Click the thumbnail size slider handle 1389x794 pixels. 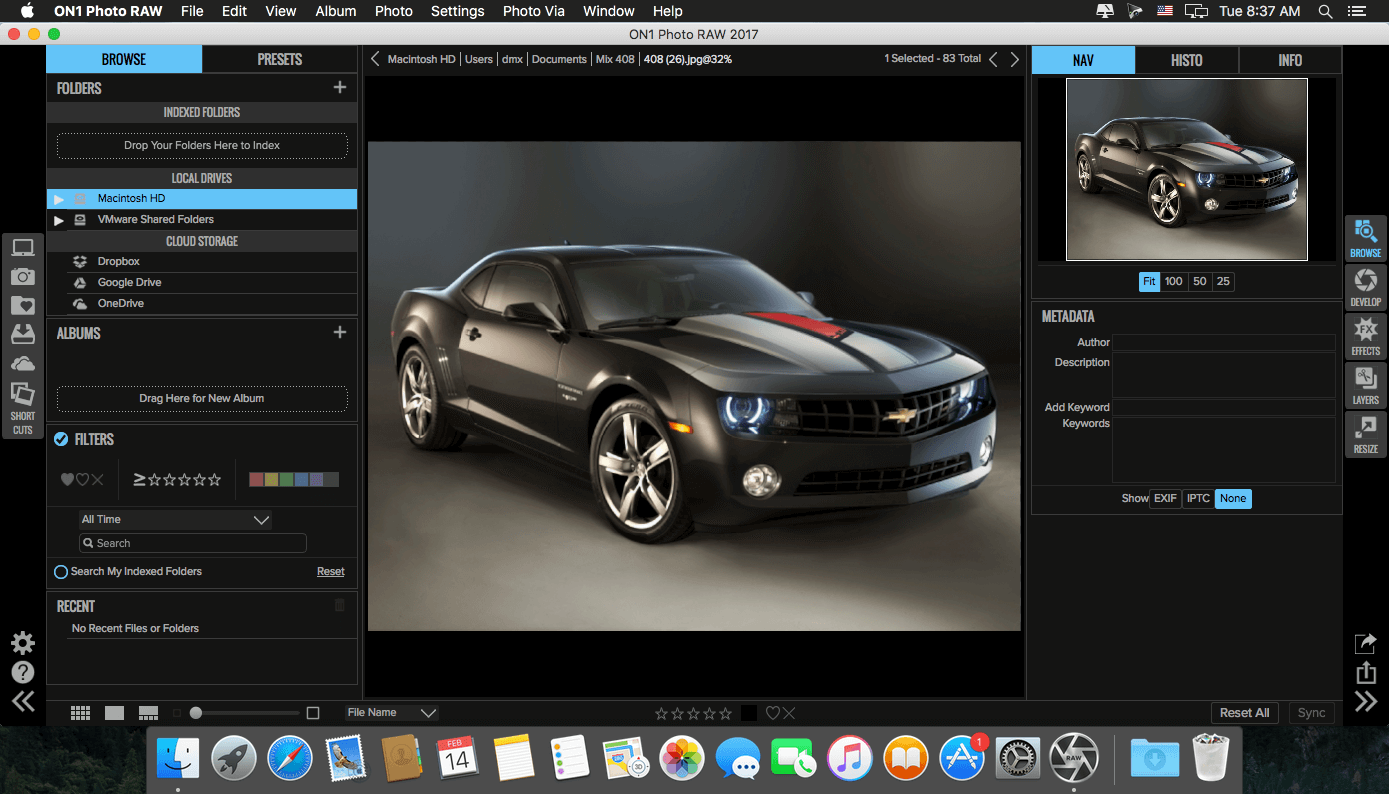196,713
